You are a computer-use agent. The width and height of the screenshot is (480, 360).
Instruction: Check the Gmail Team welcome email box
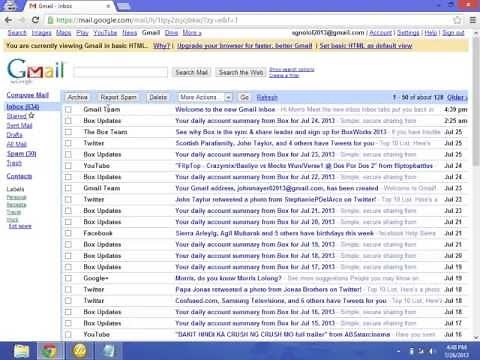point(68,109)
